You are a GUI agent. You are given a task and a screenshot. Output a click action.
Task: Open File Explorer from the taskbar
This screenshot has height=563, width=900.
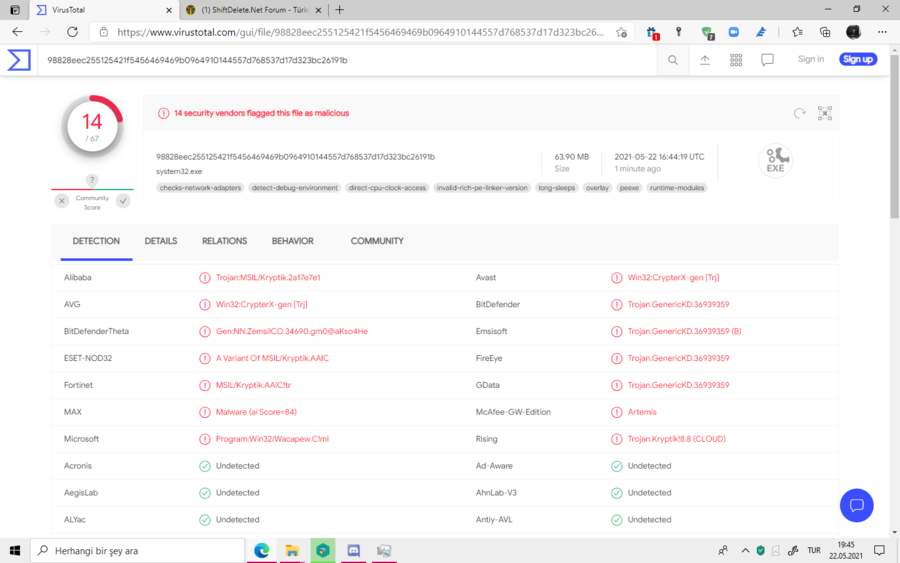[292, 550]
